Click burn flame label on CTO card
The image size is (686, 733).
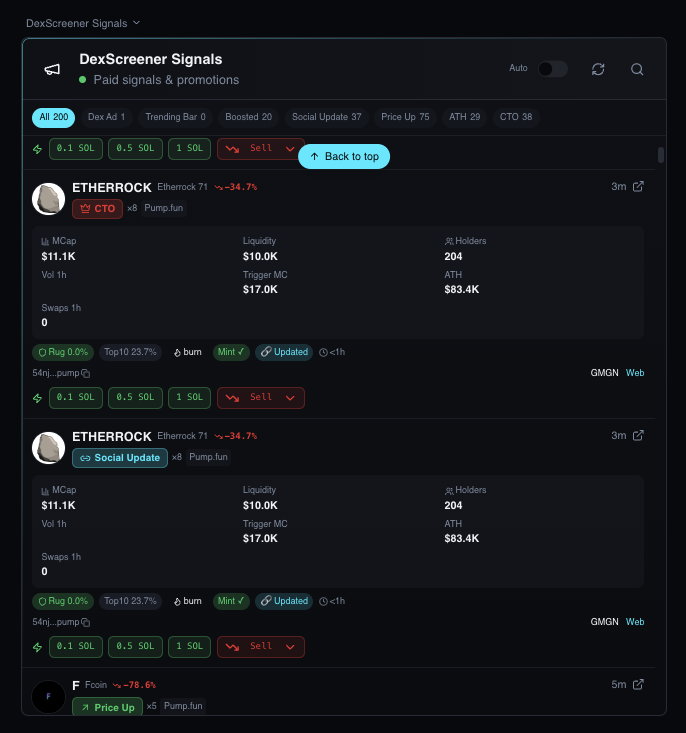(188, 352)
